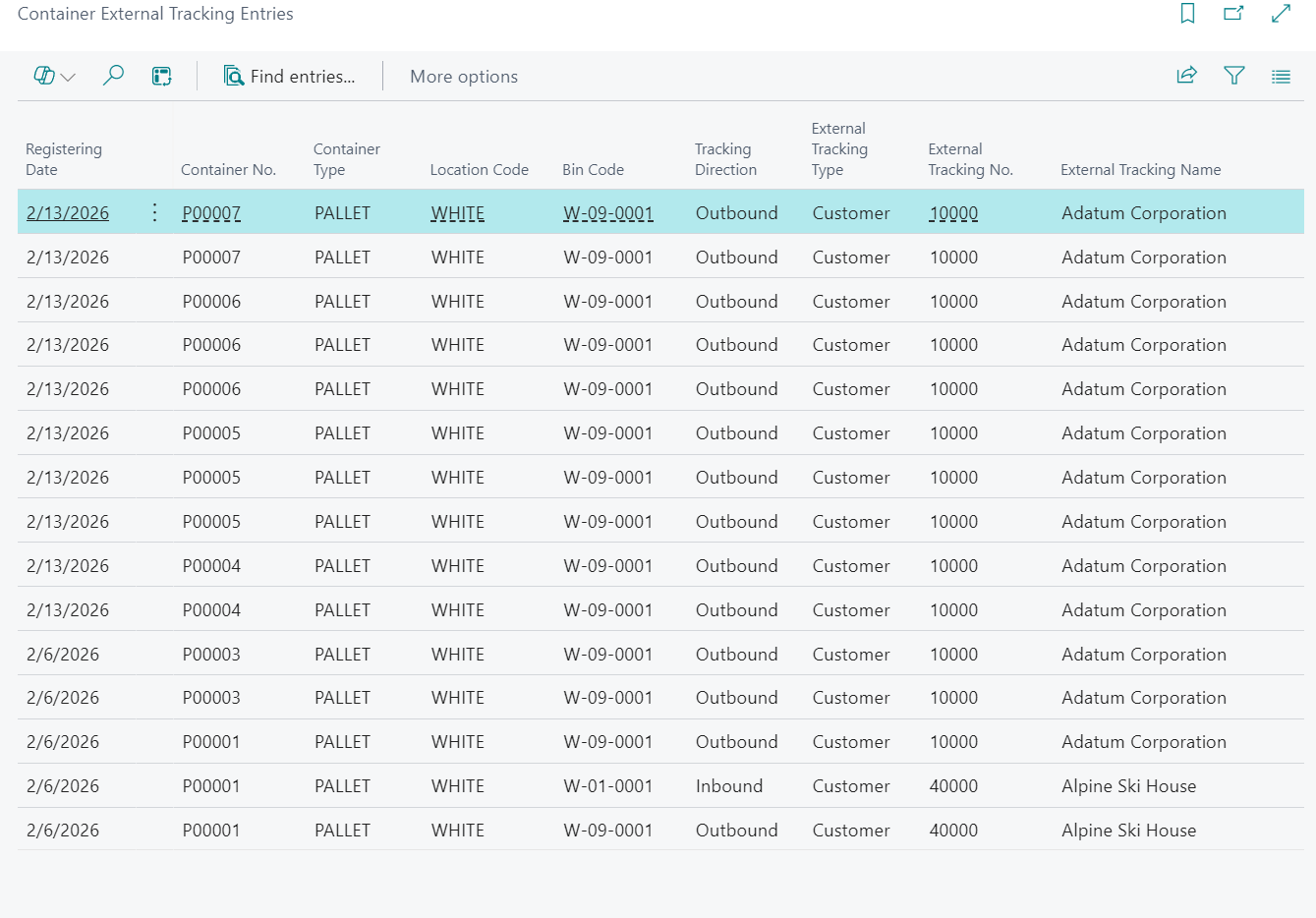Click Find entries... action

(x=290, y=77)
